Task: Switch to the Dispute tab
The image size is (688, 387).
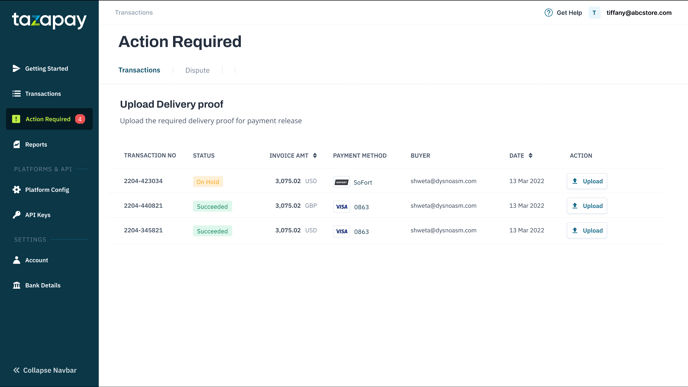Action: point(197,70)
